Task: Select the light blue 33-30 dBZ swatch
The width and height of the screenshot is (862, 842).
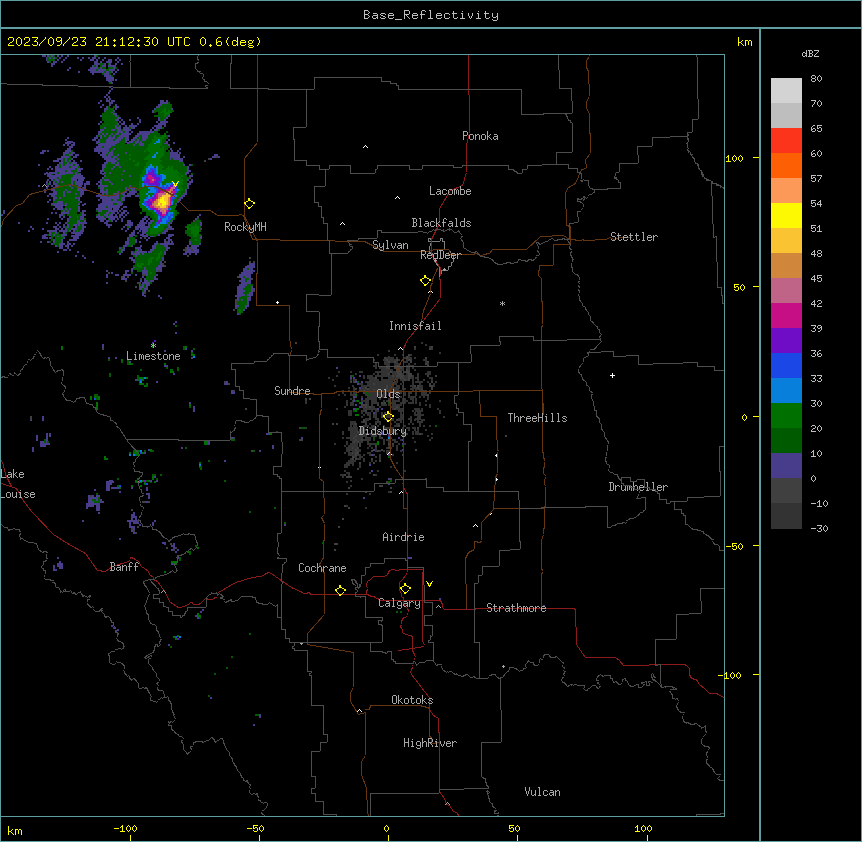Action: click(x=786, y=391)
